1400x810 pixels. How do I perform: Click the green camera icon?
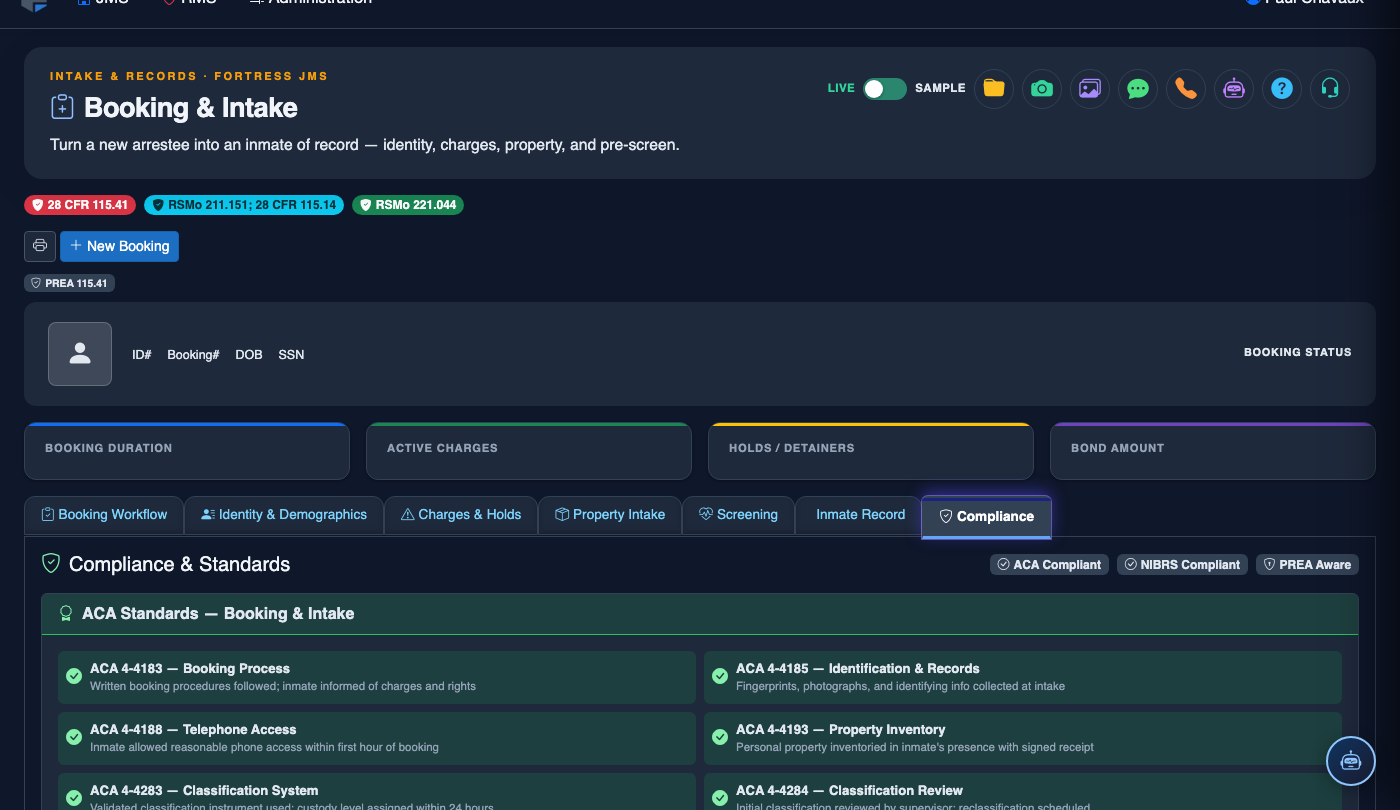[1042, 88]
